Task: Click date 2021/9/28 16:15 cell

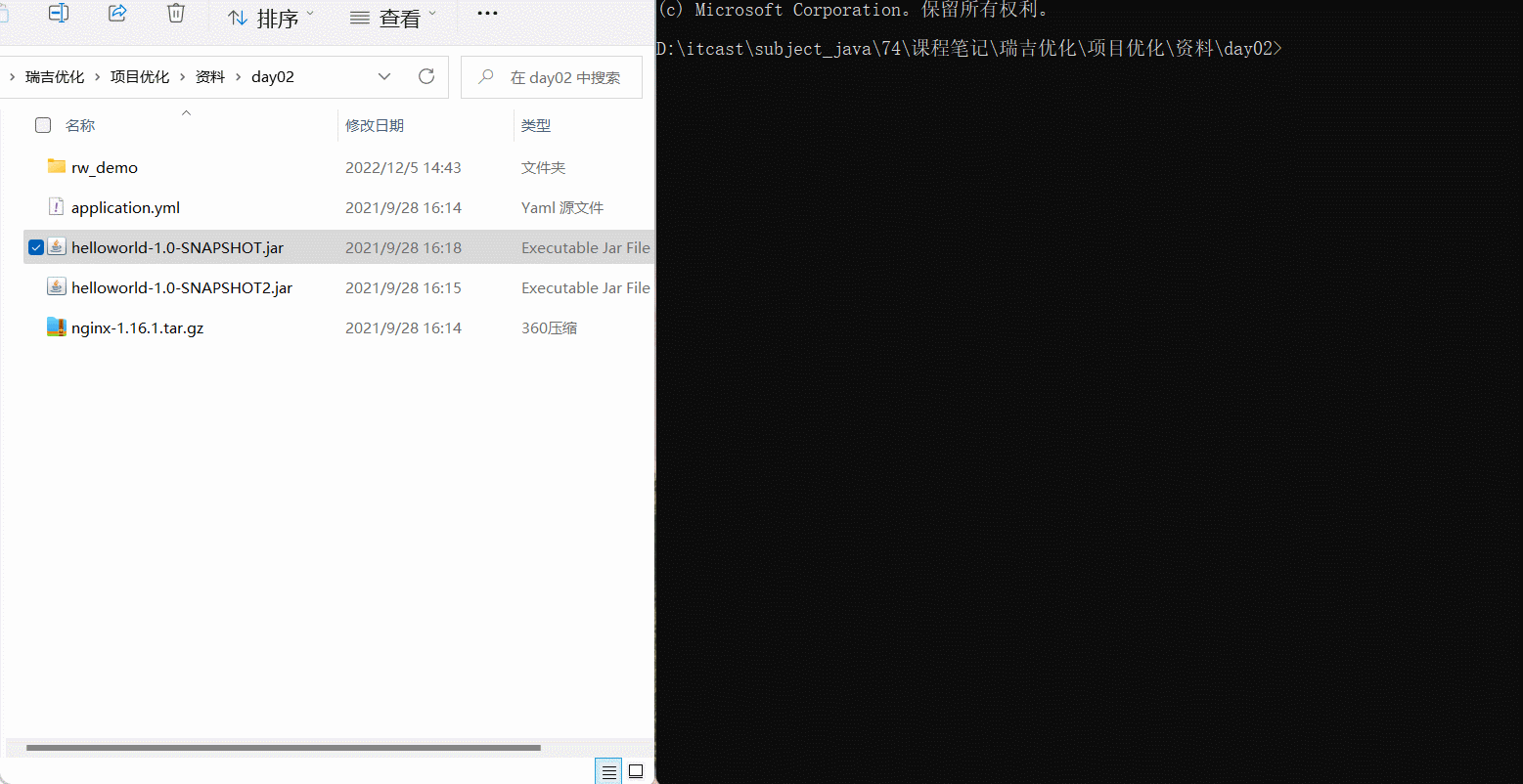Action: pyautogui.click(x=403, y=287)
